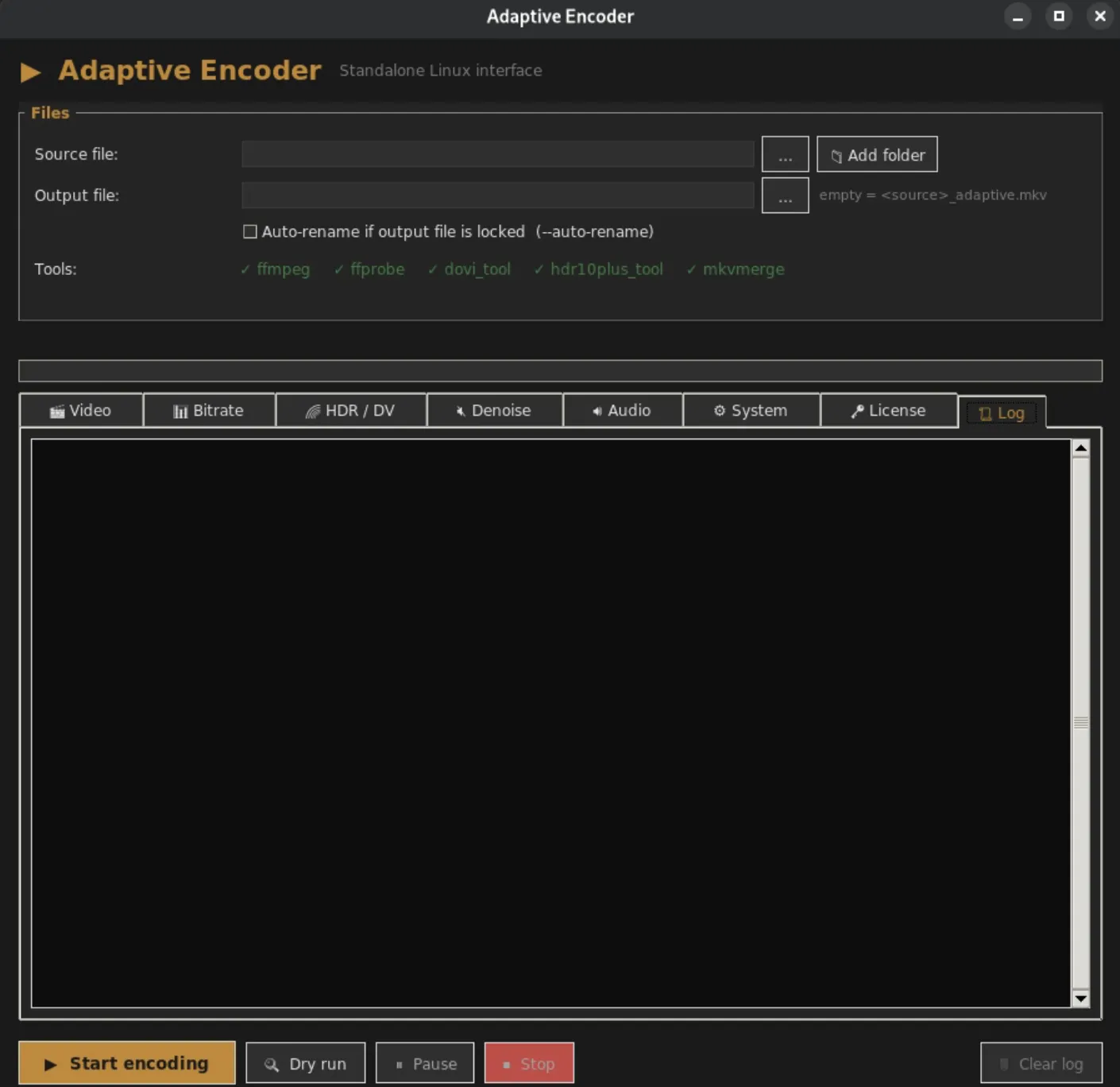Click inside the black log output area

click(550, 723)
